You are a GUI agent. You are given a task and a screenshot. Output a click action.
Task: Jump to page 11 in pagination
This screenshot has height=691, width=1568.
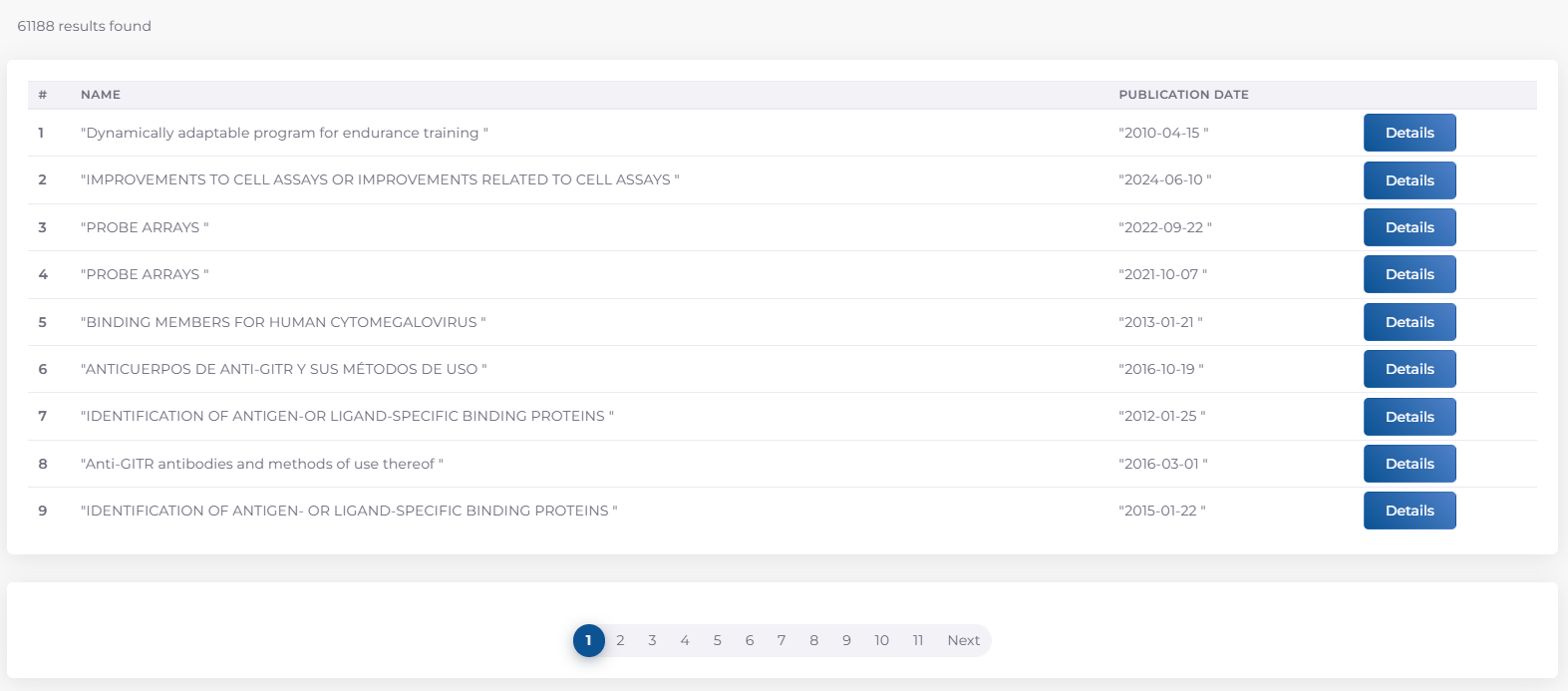click(917, 640)
